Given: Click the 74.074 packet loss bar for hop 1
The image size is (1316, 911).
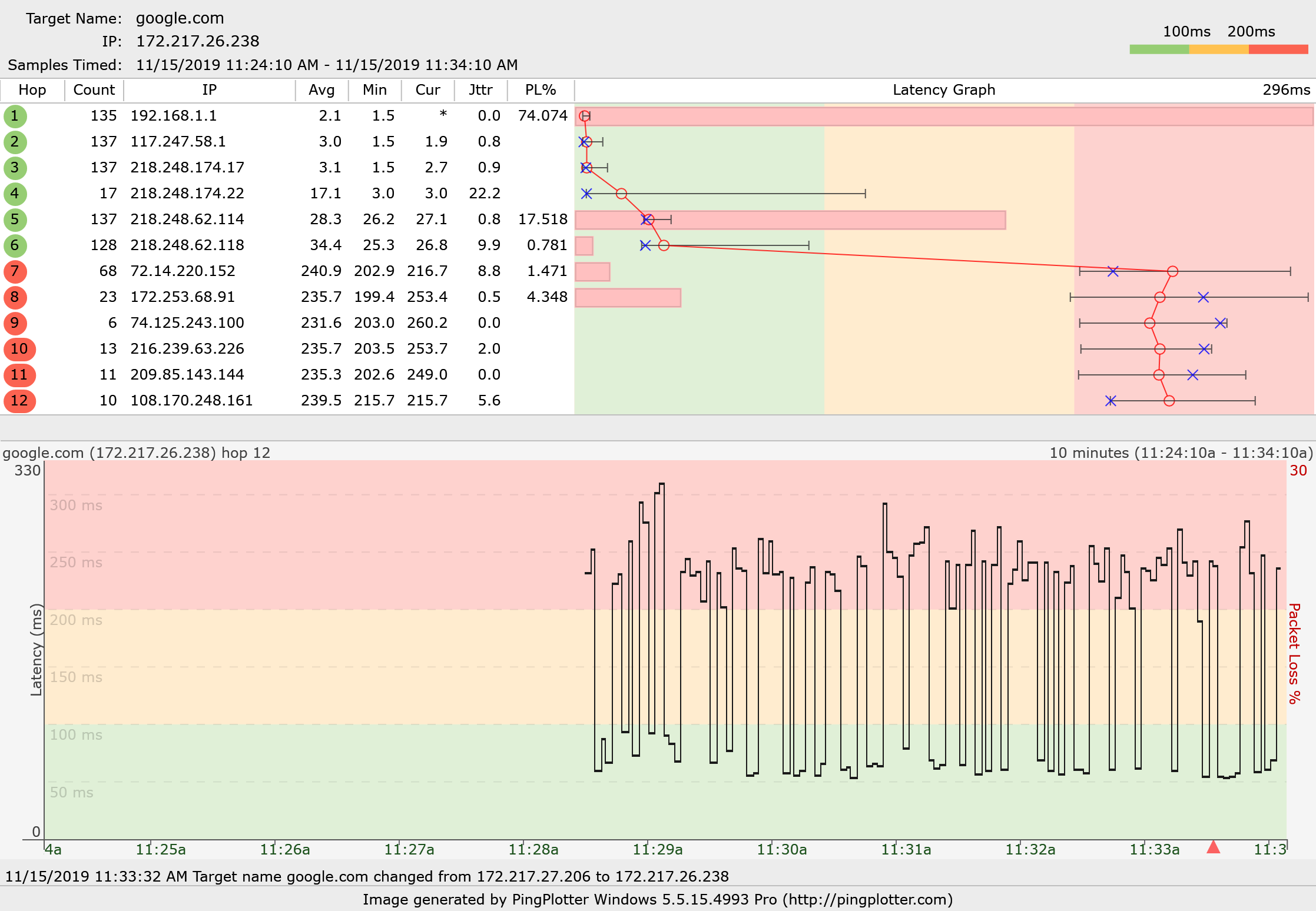Looking at the screenshot, I should click(942, 117).
